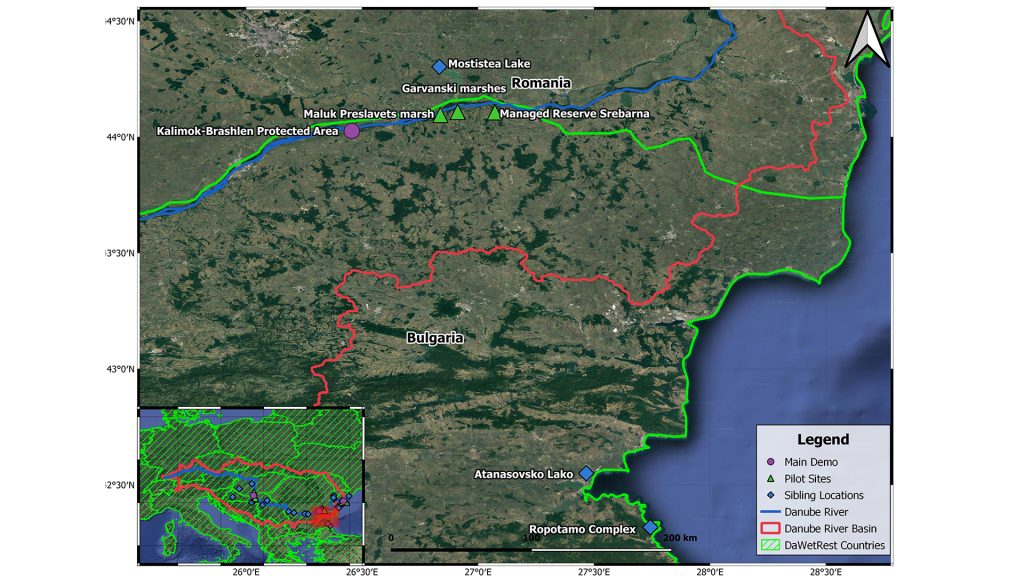Click the Garvanski marshes green triangle marker
The image size is (1024, 576).
[458, 112]
